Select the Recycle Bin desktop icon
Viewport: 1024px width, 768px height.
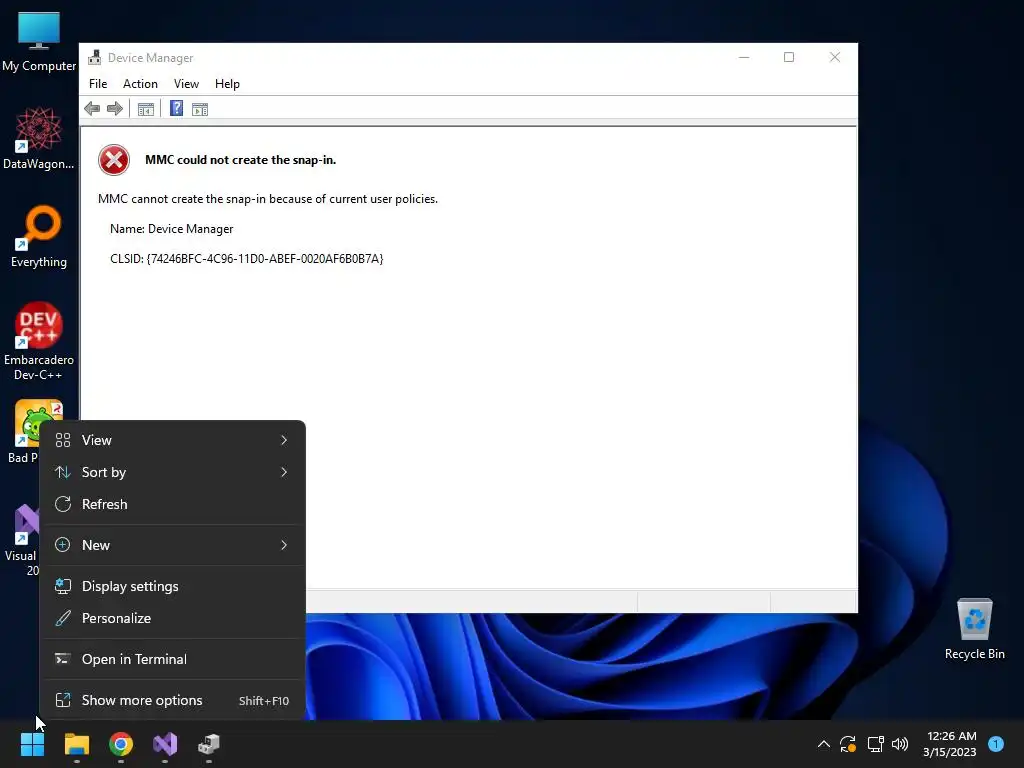974,629
